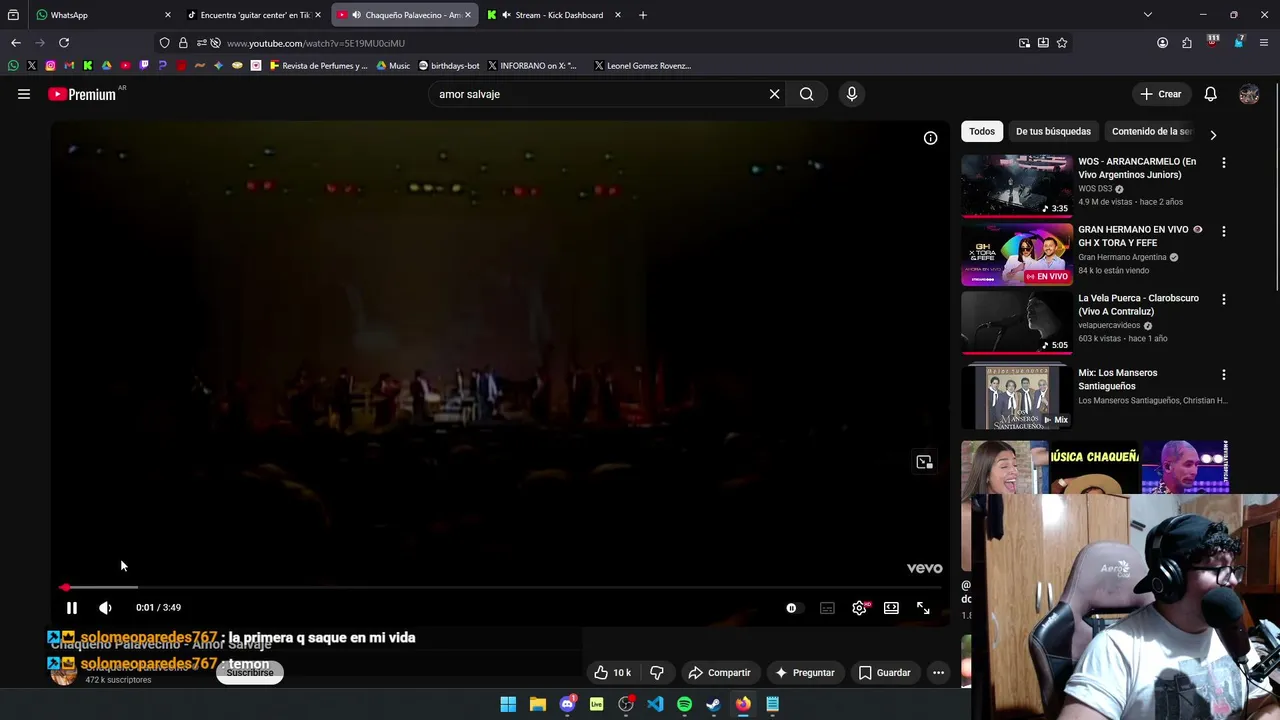The height and width of the screenshot is (720, 1280).
Task: Save the video with Guardar
Action: point(885,673)
